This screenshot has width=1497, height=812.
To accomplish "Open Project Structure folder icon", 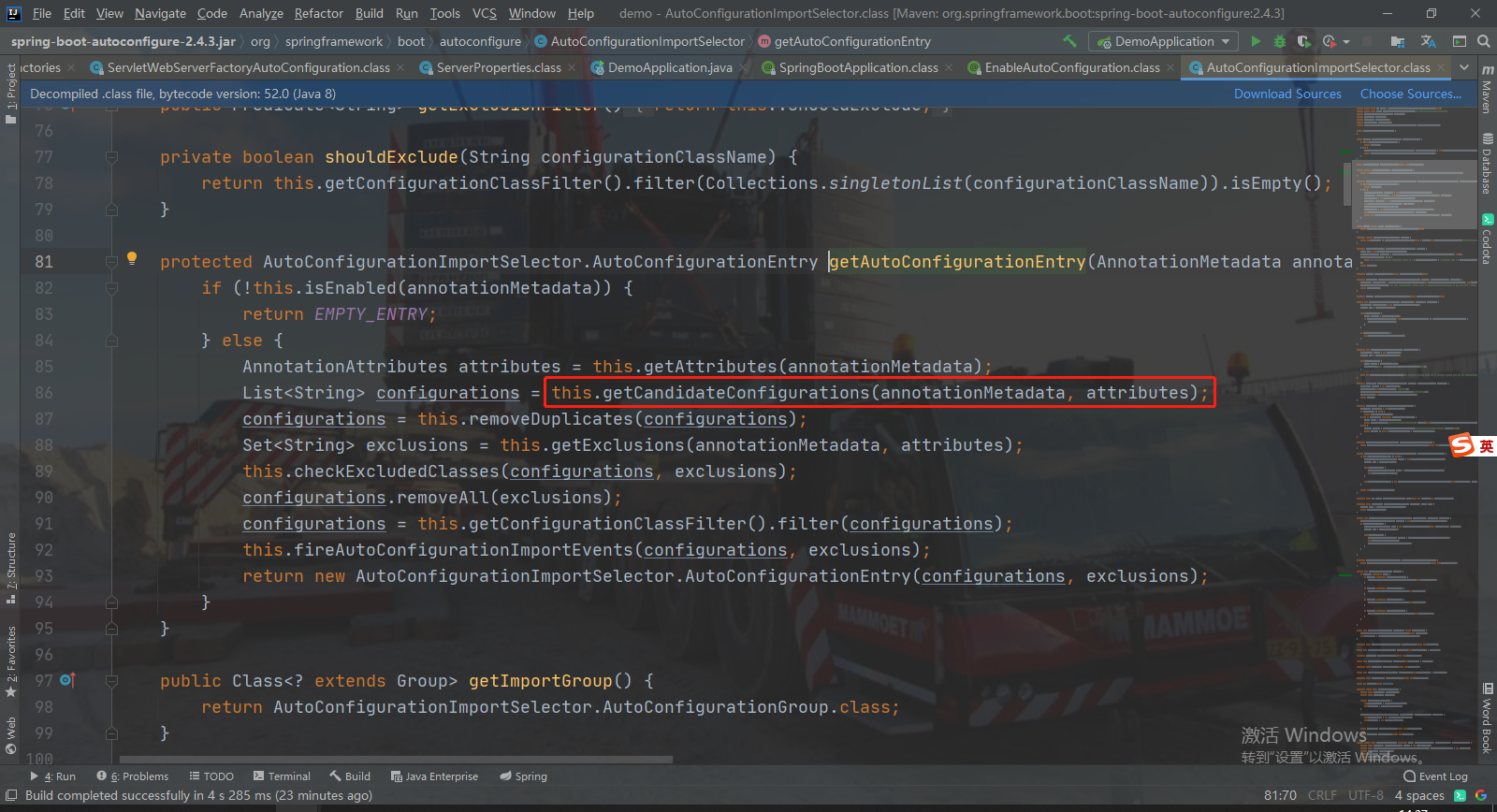I will 1398,41.
